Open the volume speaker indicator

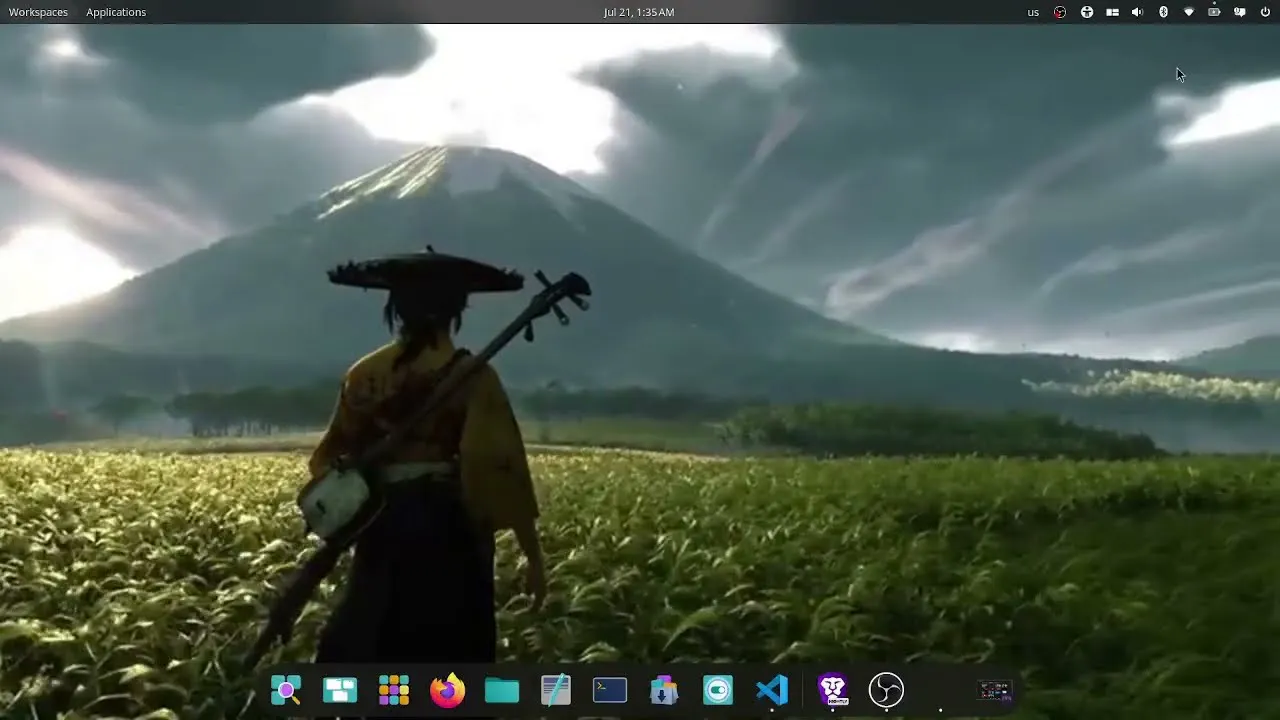[x=1137, y=12]
